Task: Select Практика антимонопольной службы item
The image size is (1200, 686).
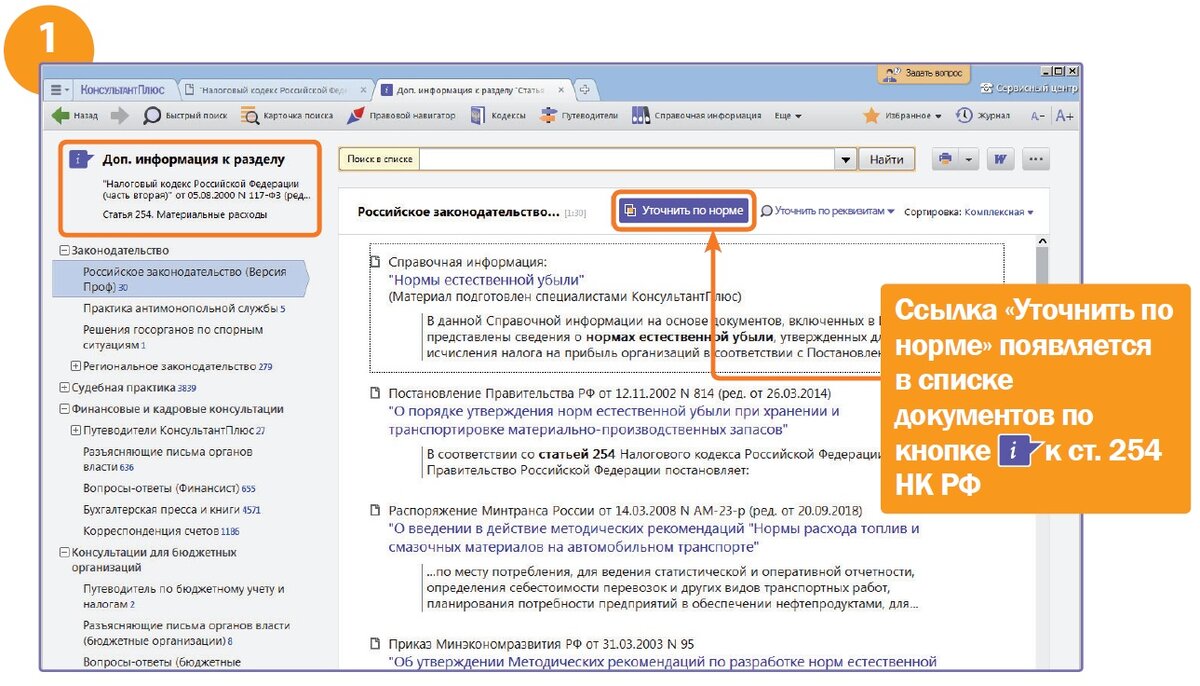Action: [x=184, y=309]
